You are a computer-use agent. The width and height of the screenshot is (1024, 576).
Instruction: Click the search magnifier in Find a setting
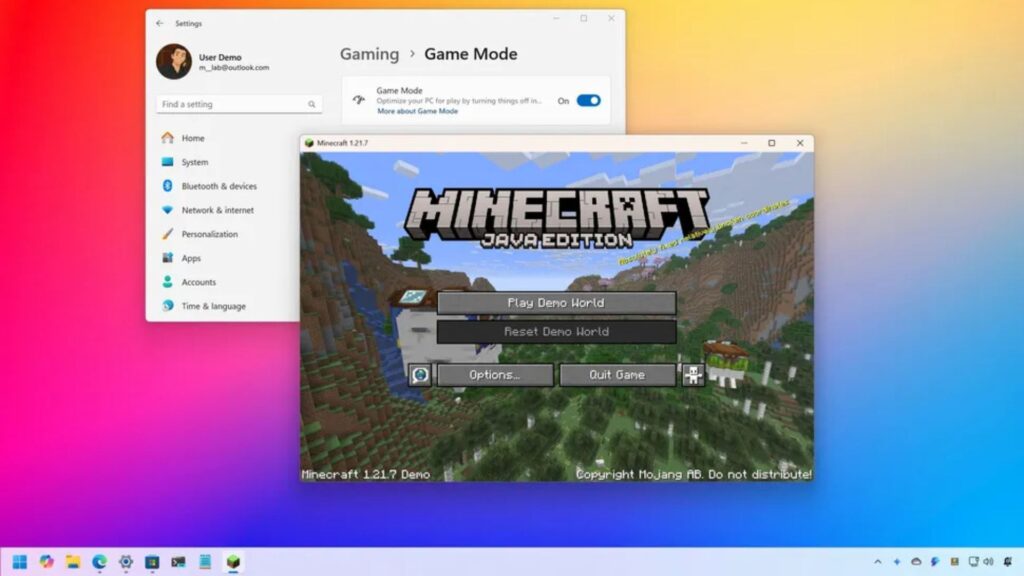coord(312,104)
